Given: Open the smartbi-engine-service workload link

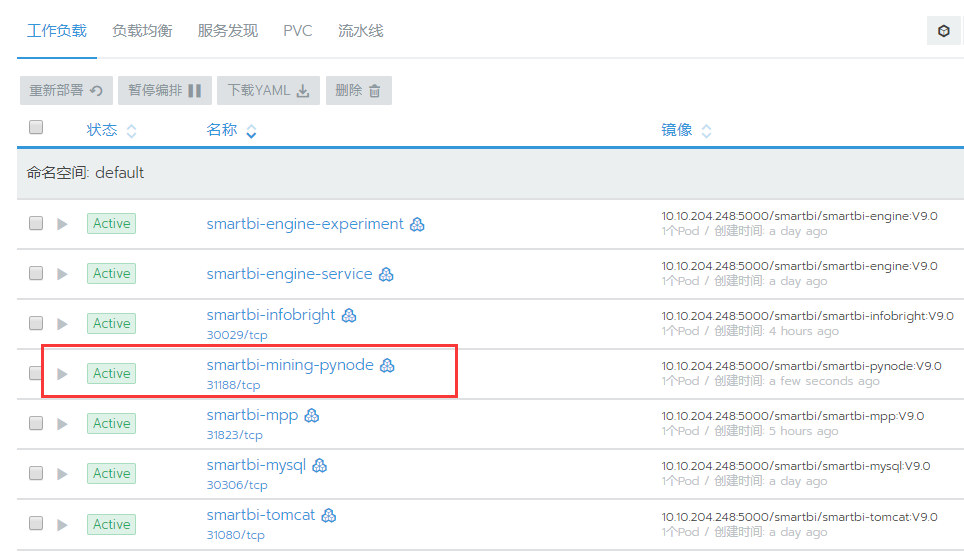Looking at the screenshot, I should point(290,274).
